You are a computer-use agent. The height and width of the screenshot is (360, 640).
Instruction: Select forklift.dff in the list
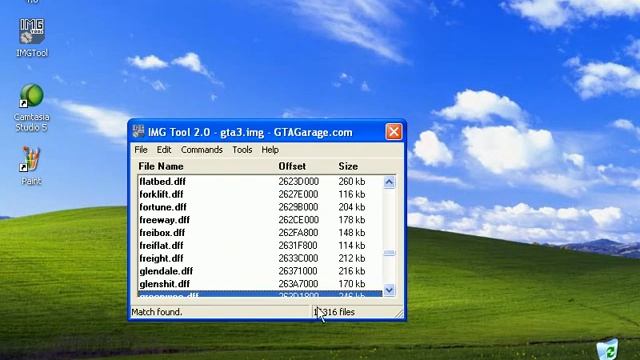(x=260, y=194)
